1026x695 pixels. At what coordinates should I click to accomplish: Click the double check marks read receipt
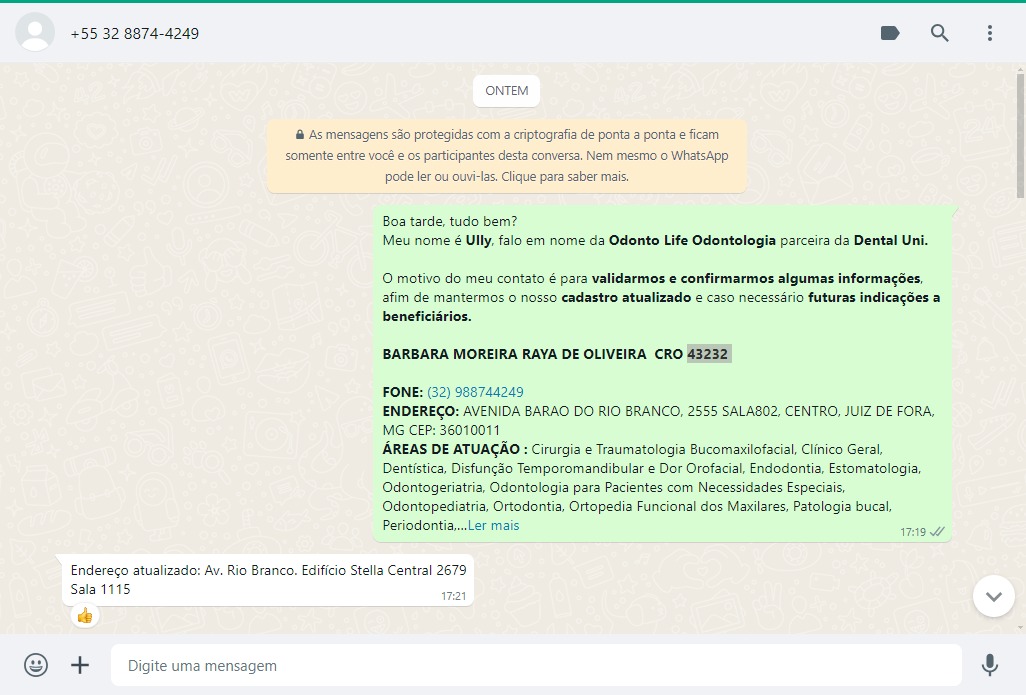(x=937, y=532)
